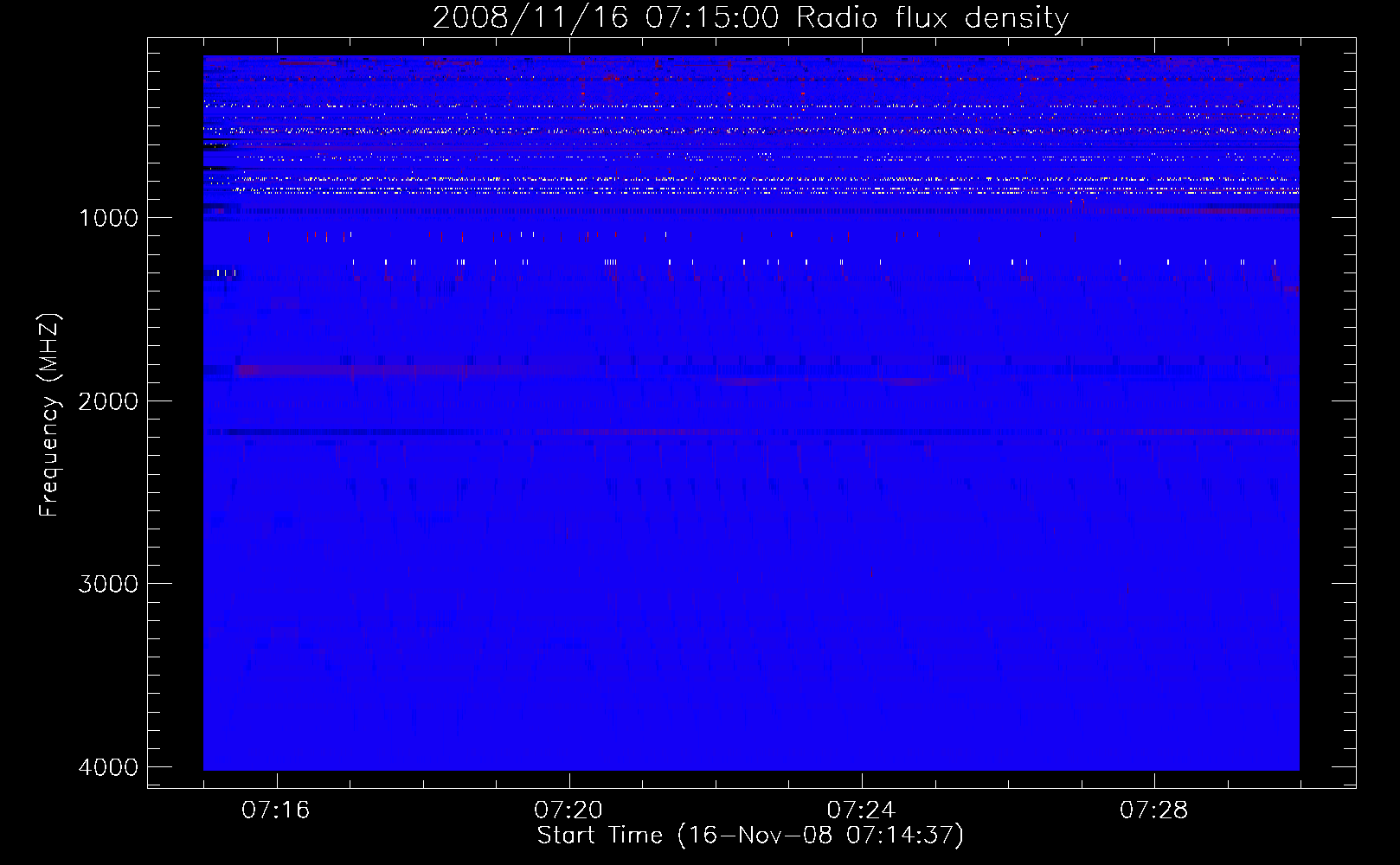Click the 3000 frequency tick label
This screenshot has height=865, width=1400.
tap(108, 584)
